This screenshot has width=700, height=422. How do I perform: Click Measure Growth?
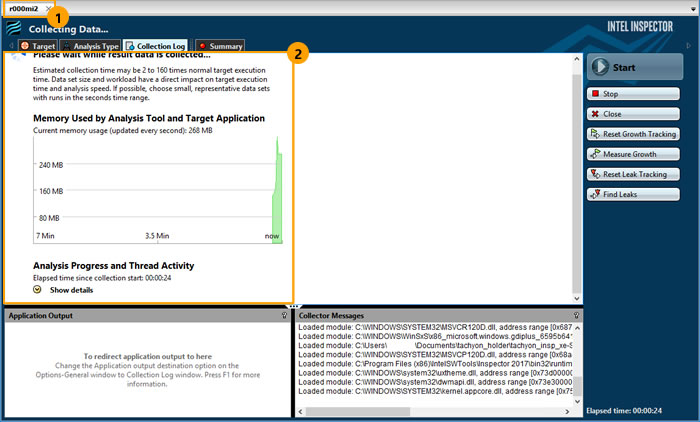coord(634,154)
